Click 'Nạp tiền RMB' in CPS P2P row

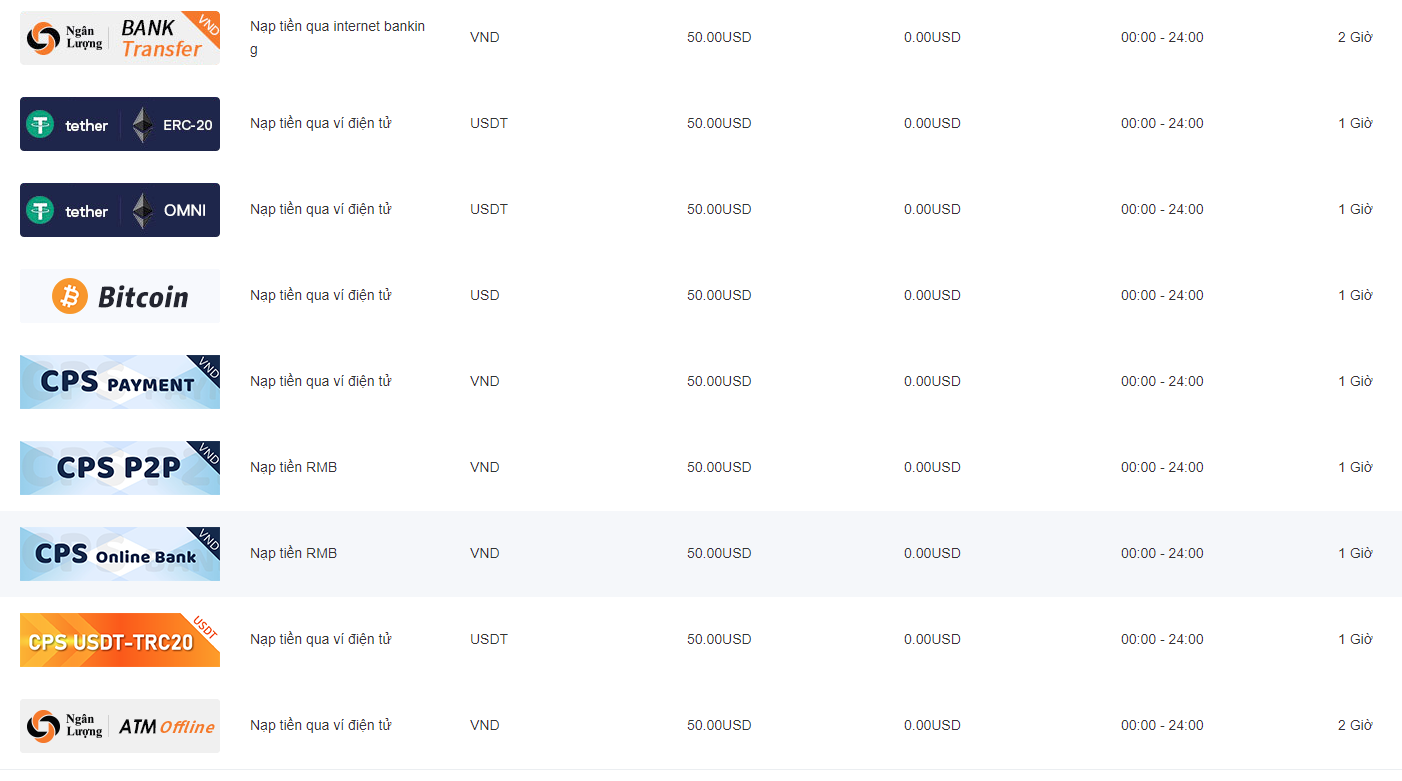pyautogui.click(x=293, y=467)
